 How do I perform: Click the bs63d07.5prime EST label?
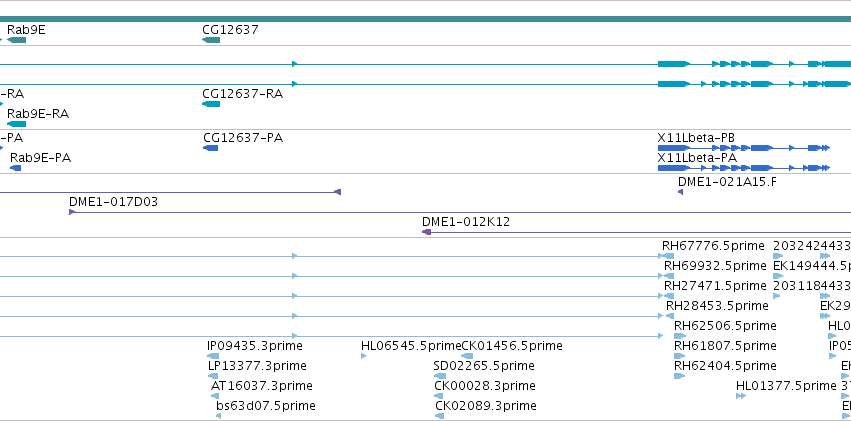(x=265, y=406)
